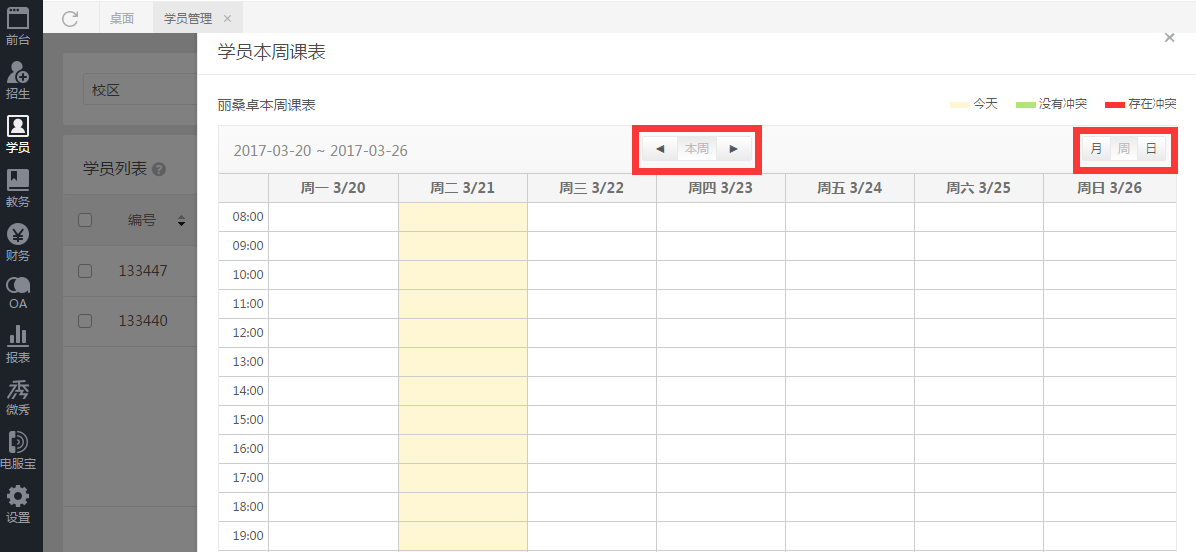Switch calendar to 周 week view
This screenshot has width=1196, height=552.
coord(1124,149)
